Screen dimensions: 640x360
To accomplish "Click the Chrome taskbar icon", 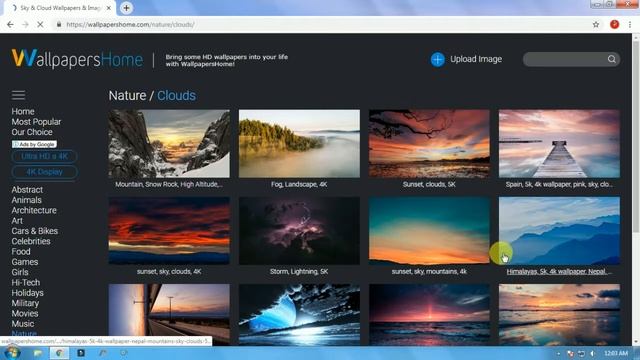I will point(59,353).
